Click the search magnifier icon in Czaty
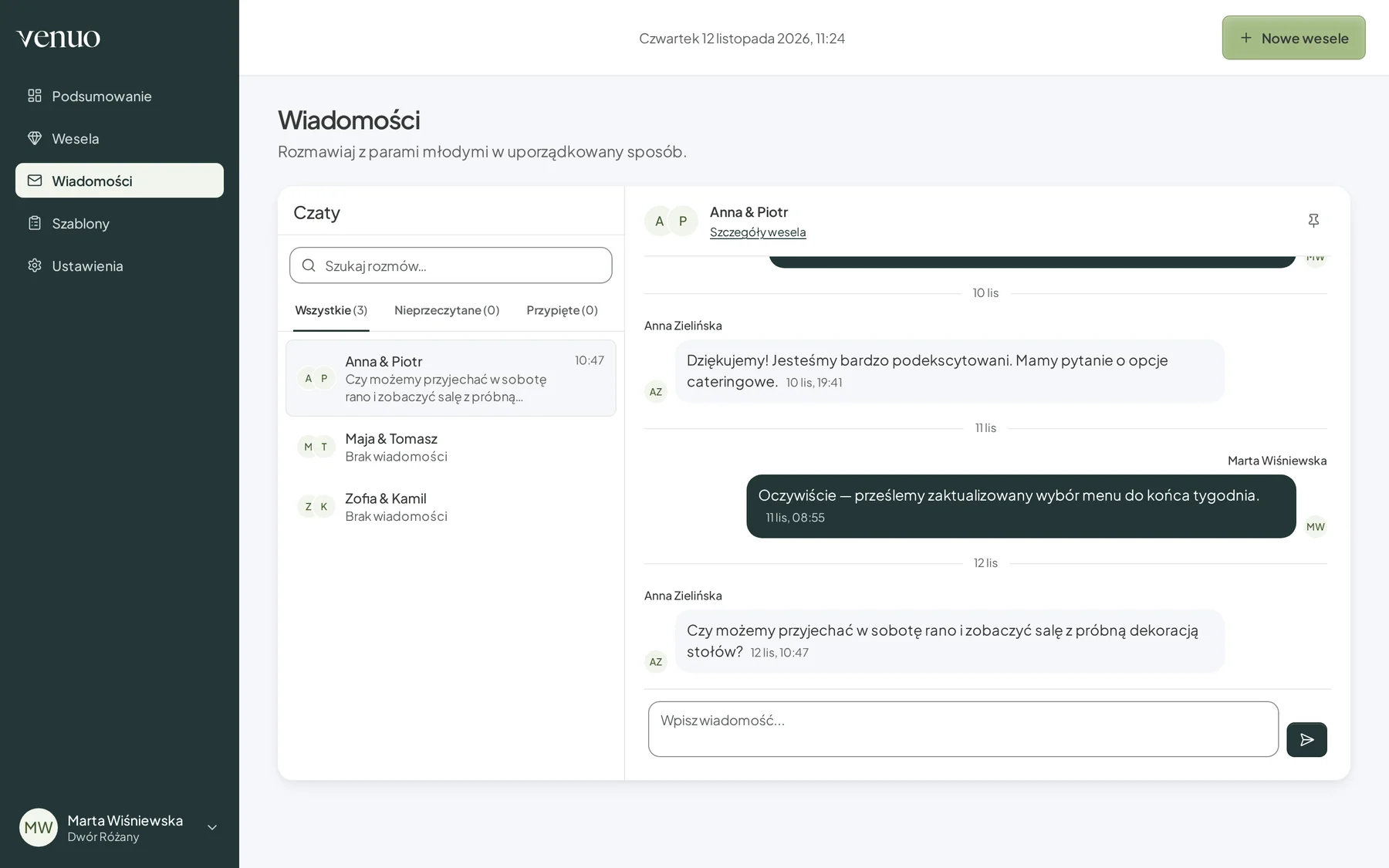 tap(309, 265)
